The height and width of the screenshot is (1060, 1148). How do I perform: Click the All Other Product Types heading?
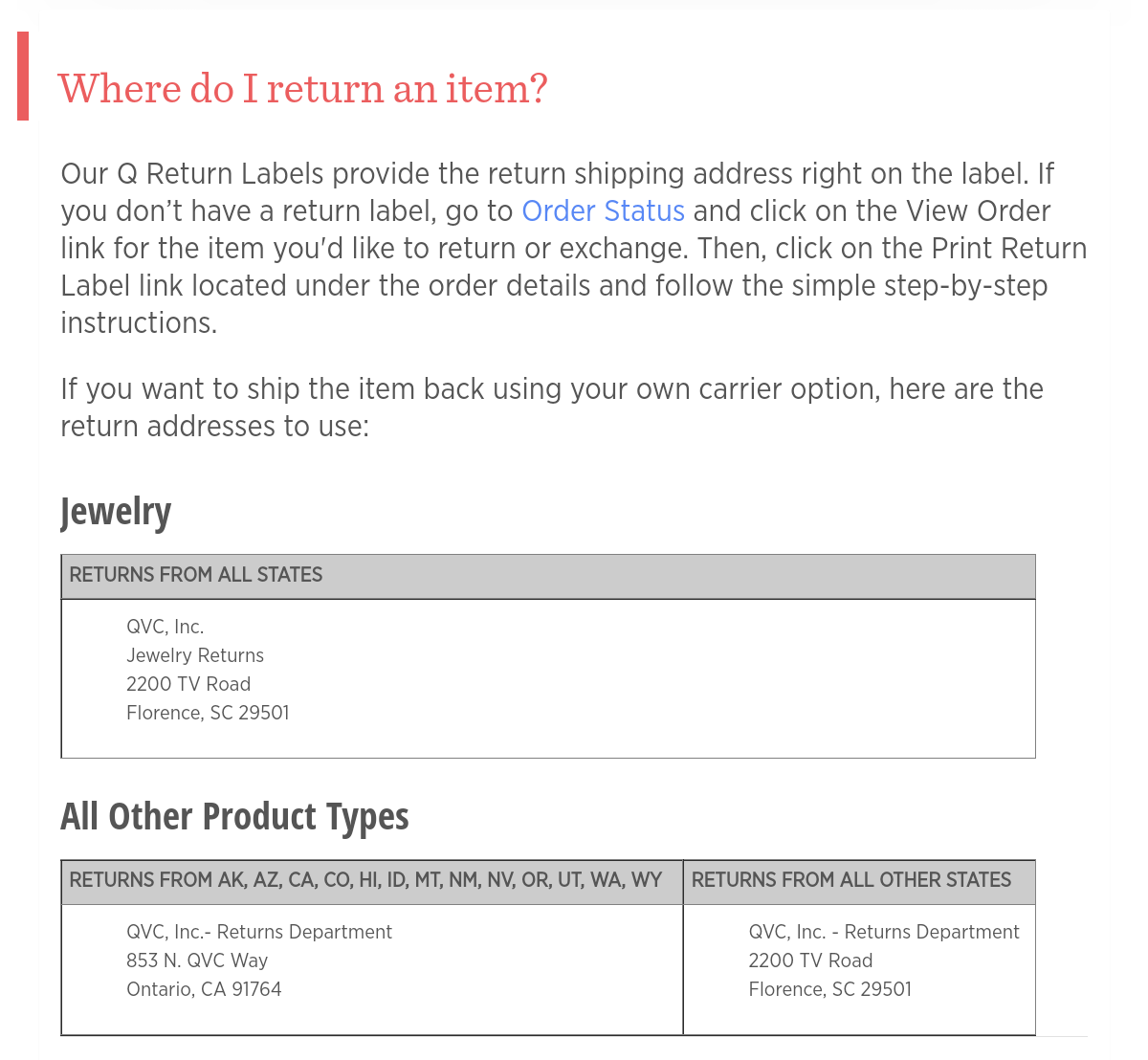(x=234, y=817)
